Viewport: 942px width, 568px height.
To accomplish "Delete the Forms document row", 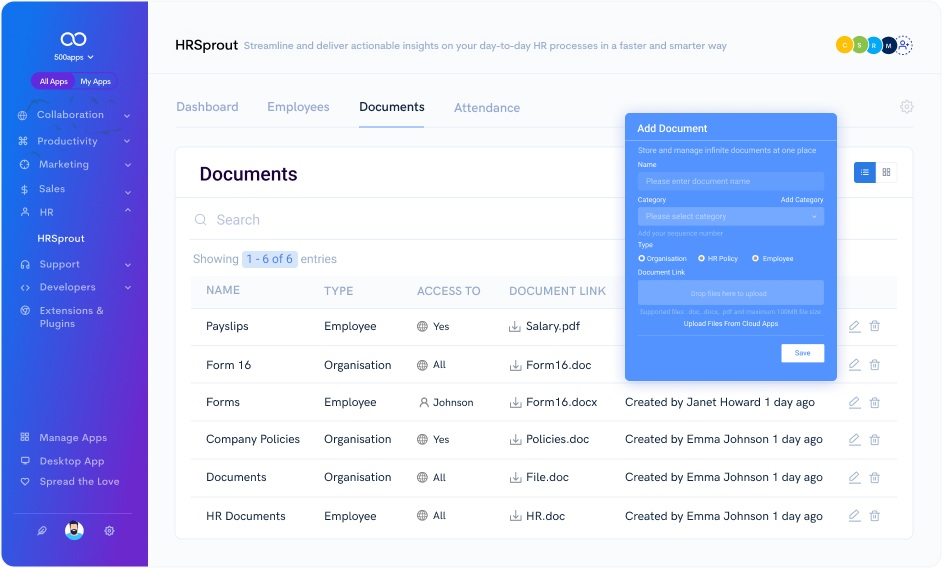I will coord(875,403).
